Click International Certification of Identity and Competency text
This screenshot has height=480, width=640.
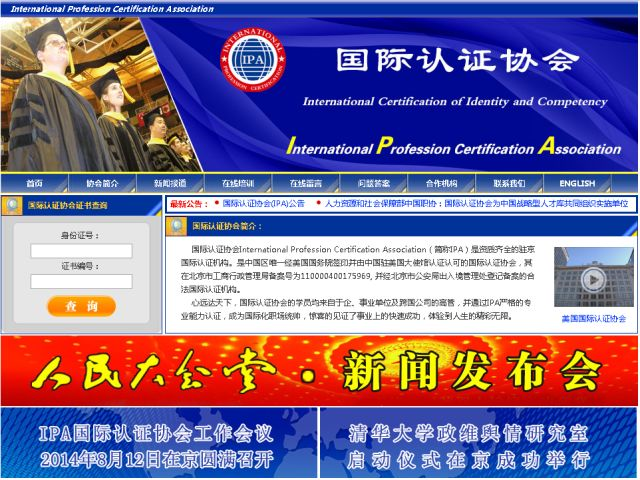[455, 101]
